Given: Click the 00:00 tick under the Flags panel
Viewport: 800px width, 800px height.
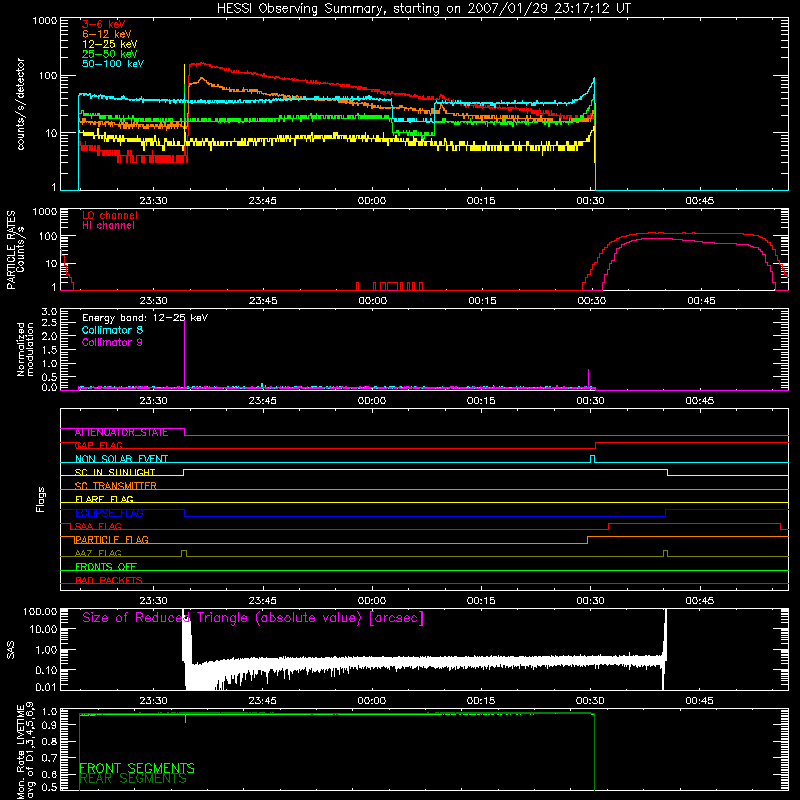Looking at the screenshot, I should click(372, 601).
